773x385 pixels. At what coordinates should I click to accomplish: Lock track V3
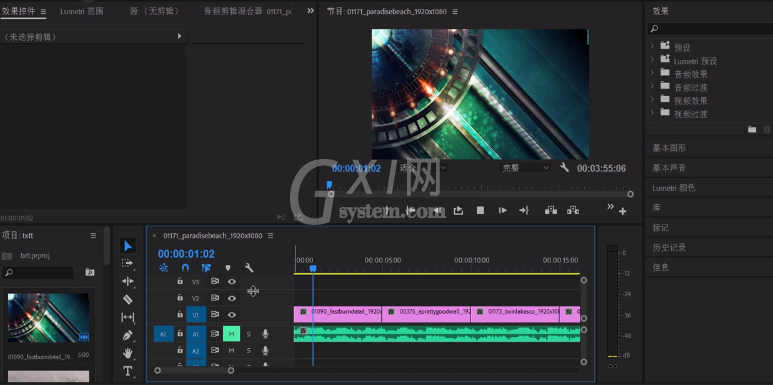180,281
